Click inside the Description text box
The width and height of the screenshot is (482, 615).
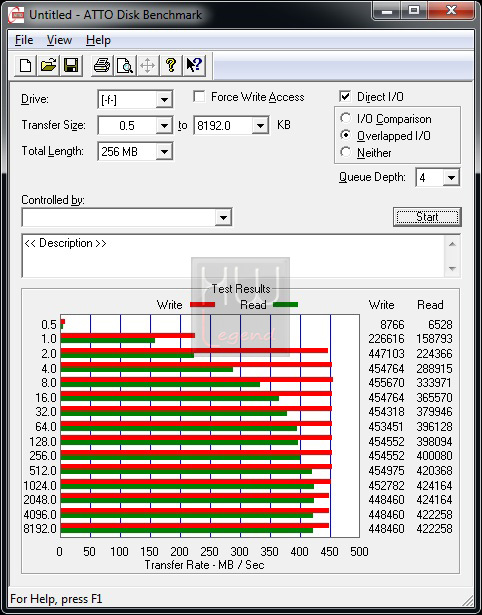[x=233, y=255]
